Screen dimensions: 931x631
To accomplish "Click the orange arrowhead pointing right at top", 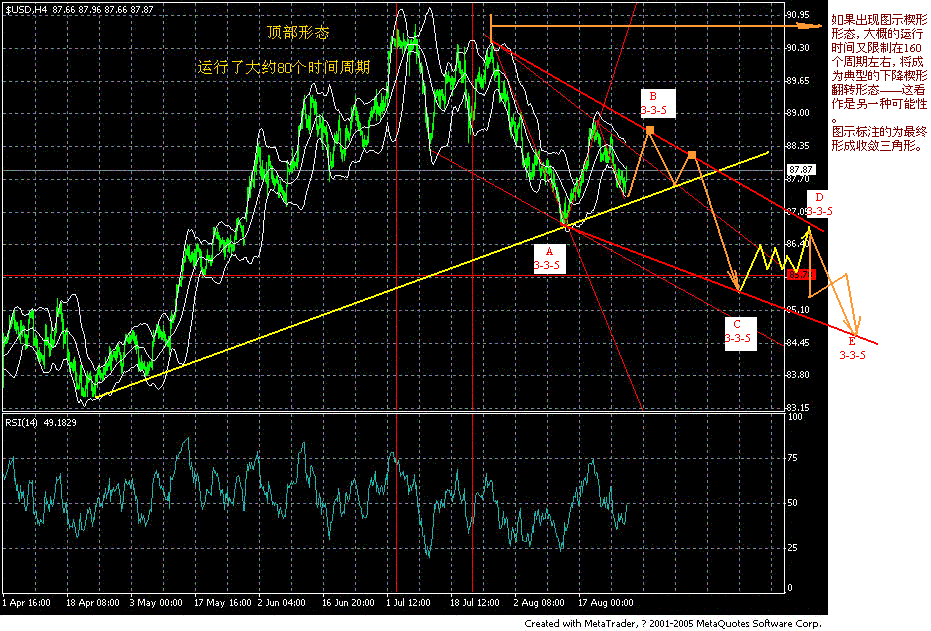I will coord(810,26).
